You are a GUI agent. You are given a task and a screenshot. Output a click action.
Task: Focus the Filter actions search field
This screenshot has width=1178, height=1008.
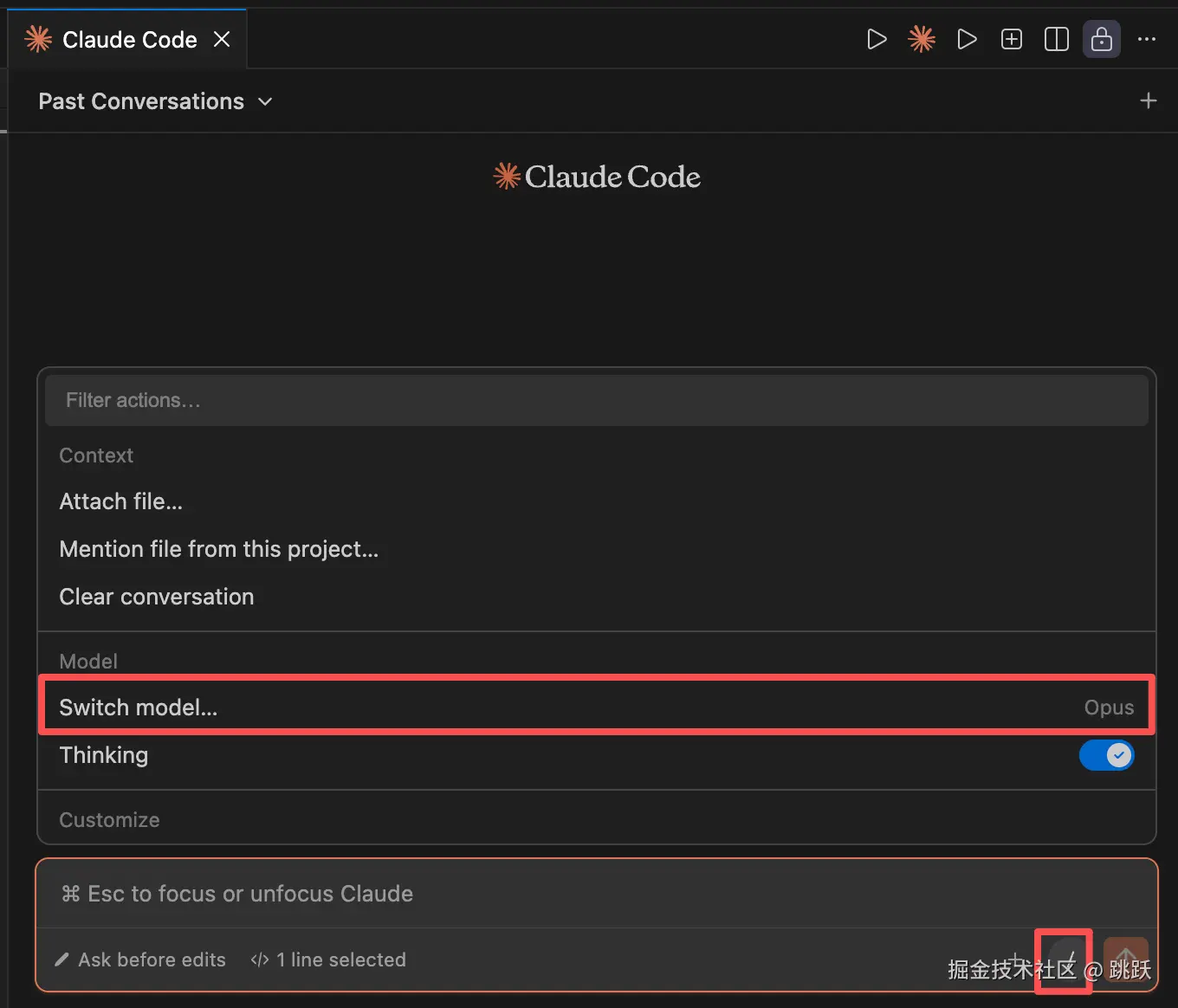[596, 400]
